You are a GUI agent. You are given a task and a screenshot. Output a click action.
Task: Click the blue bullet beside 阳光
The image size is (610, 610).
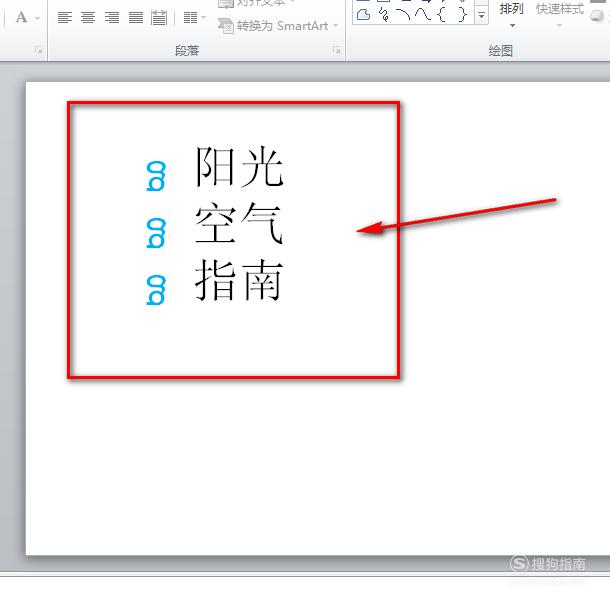156,176
